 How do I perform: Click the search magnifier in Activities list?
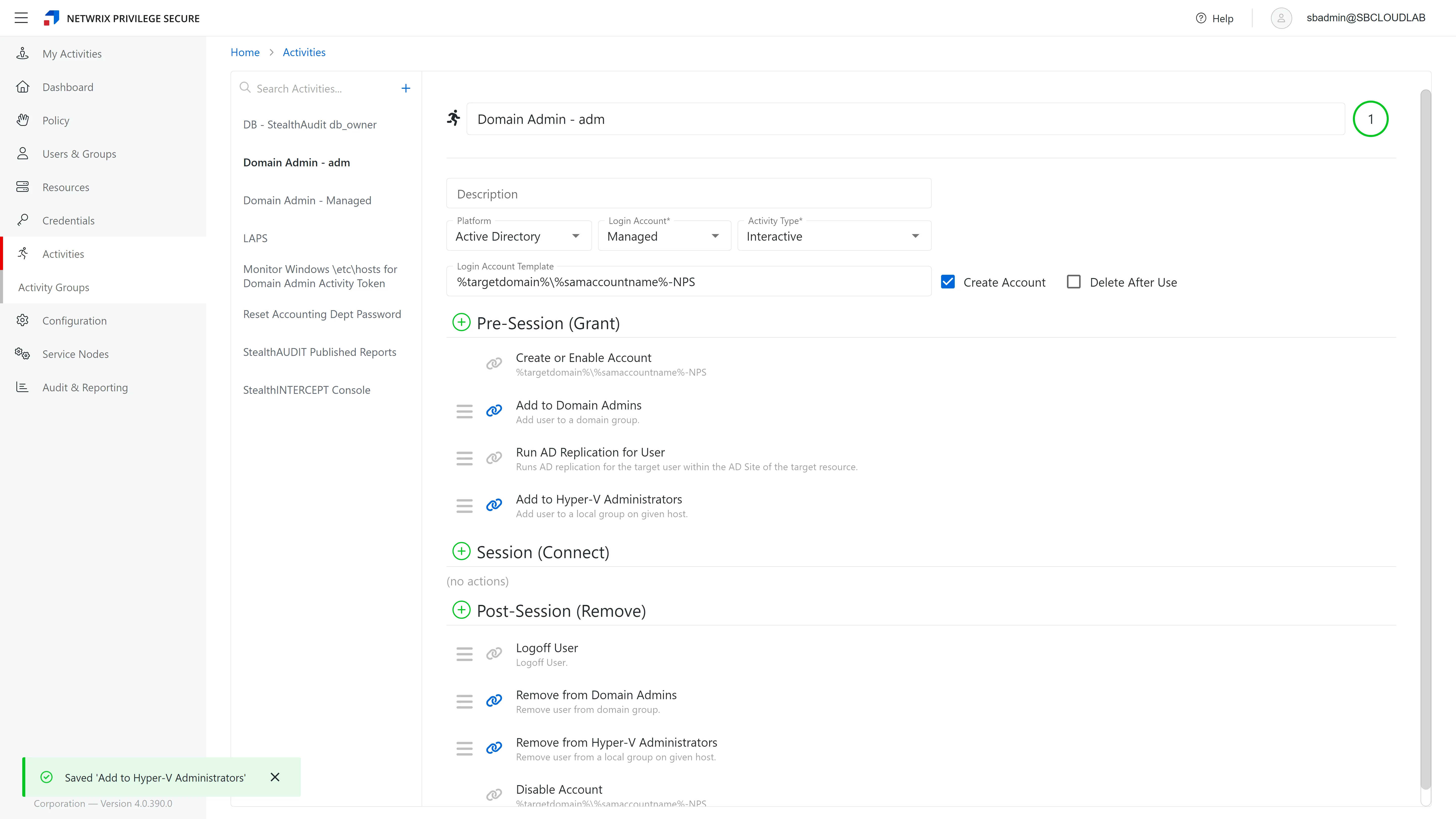click(245, 88)
